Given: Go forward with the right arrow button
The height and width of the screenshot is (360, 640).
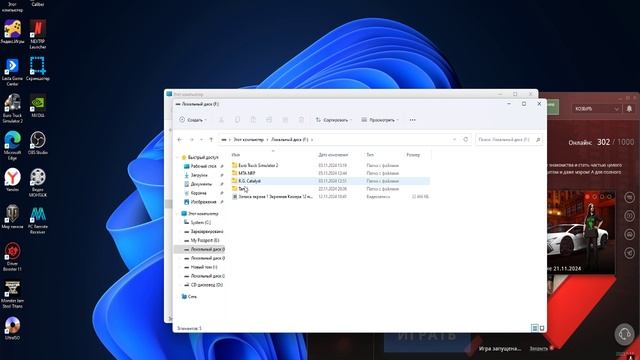Looking at the screenshot, I should click(x=191, y=140).
